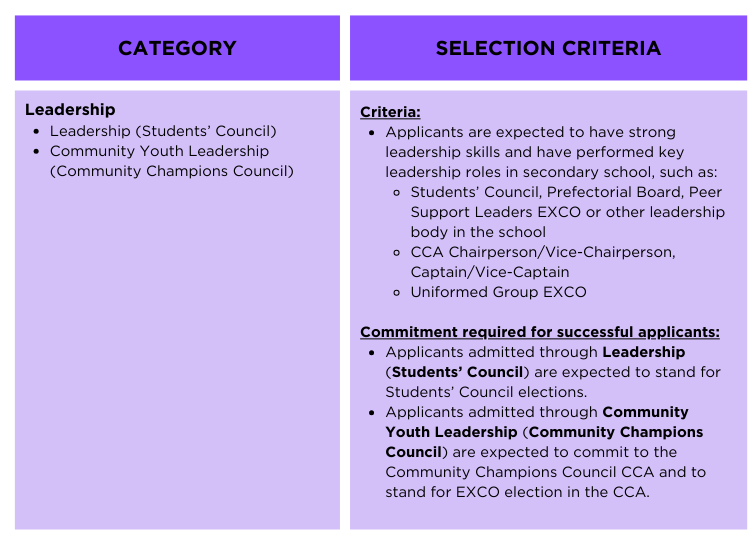Click the bold Leadership text in commitment section
This screenshot has width=756, height=541.
pyautogui.click(x=644, y=352)
